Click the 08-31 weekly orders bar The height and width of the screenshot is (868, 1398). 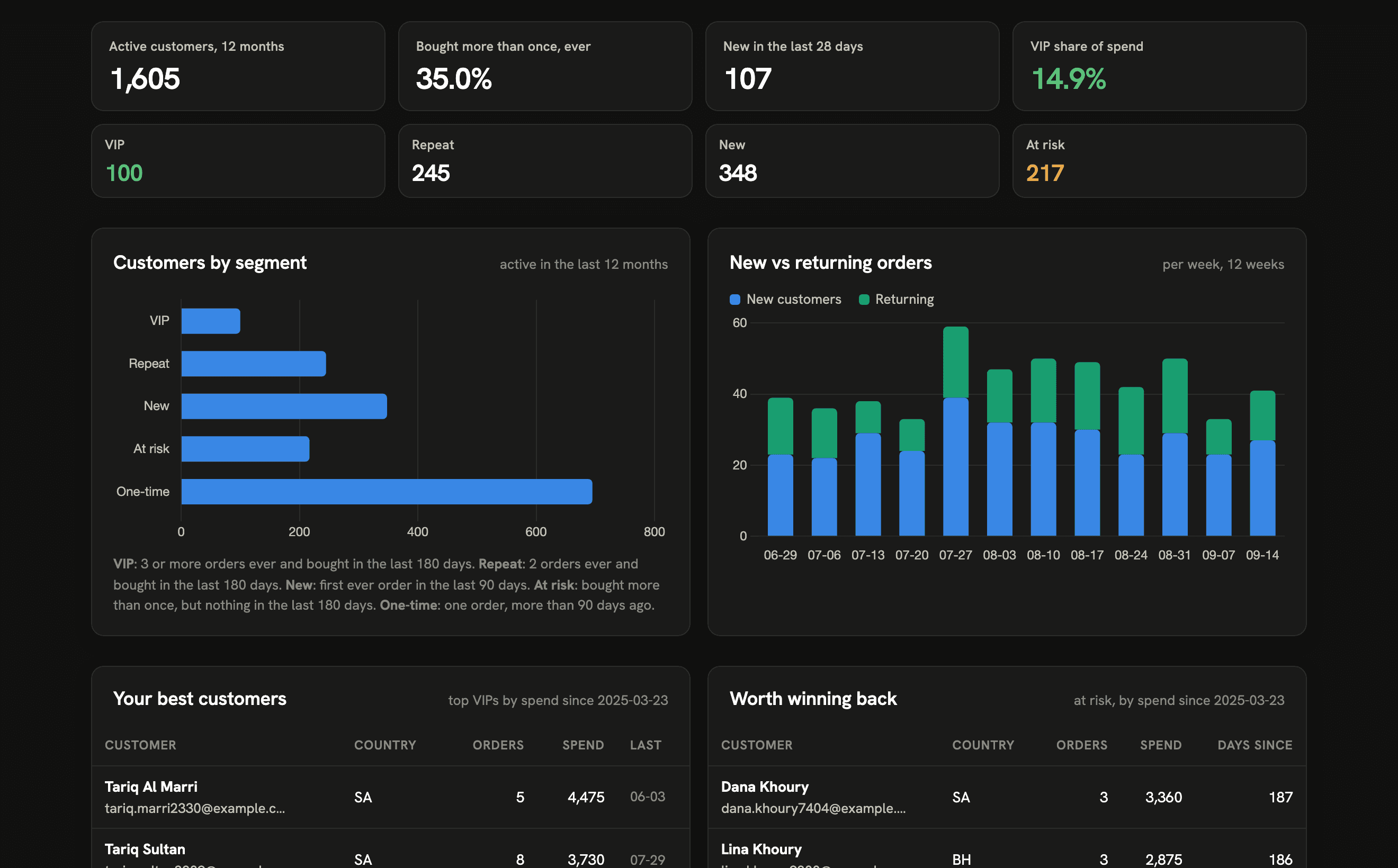click(1175, 447)
